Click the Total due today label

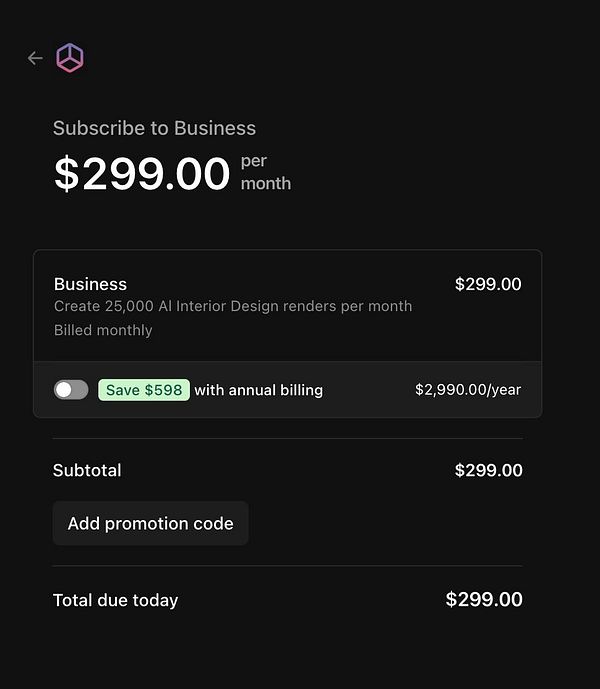[115, 600]
